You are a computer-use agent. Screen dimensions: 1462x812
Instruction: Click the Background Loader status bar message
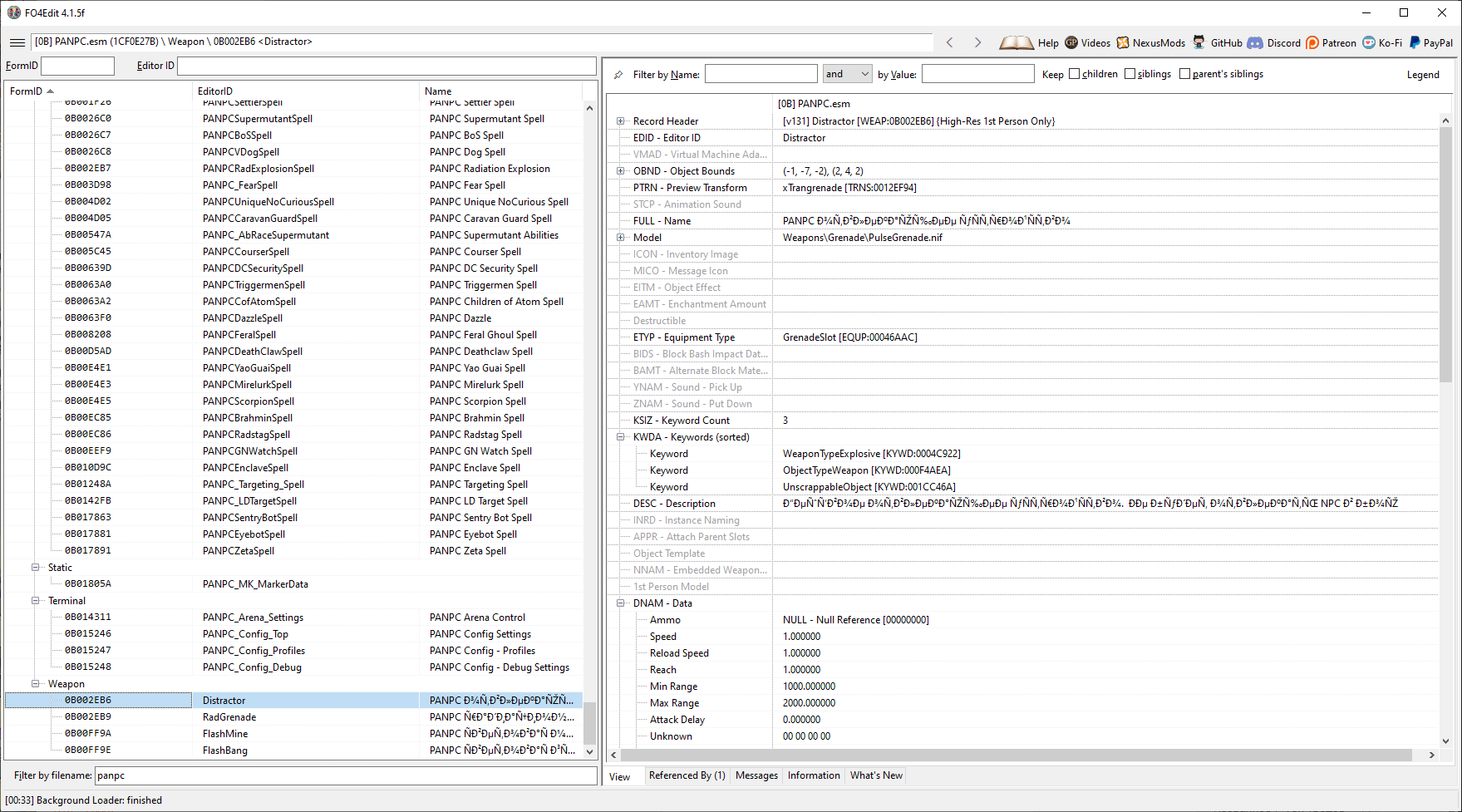(x=83, y=800)
